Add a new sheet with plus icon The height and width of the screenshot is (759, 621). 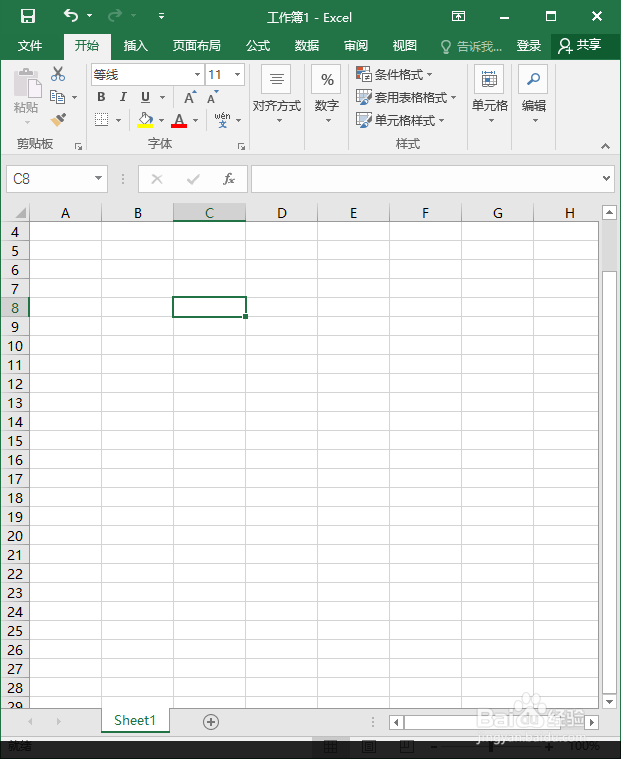click(211, 722)
